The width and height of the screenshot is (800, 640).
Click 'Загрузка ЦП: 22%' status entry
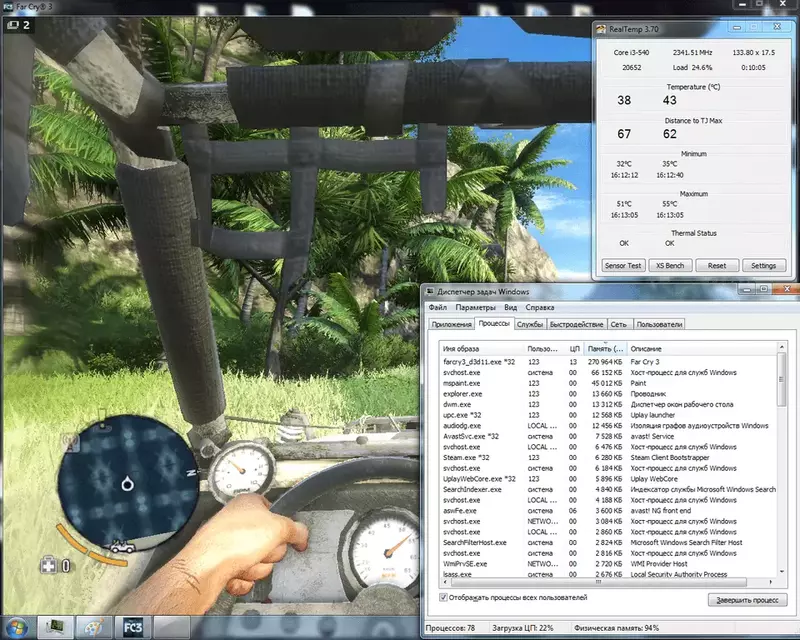click(522, 628)
